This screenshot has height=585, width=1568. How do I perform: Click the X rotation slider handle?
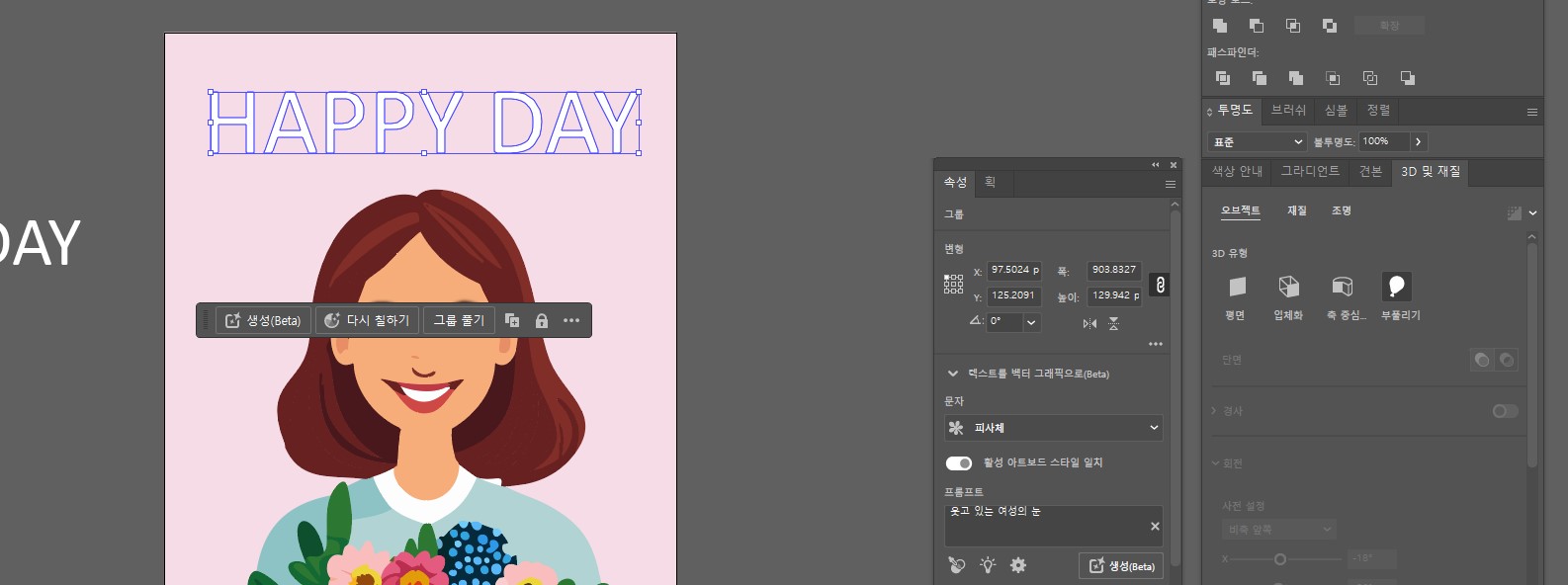pos(1279,559)
